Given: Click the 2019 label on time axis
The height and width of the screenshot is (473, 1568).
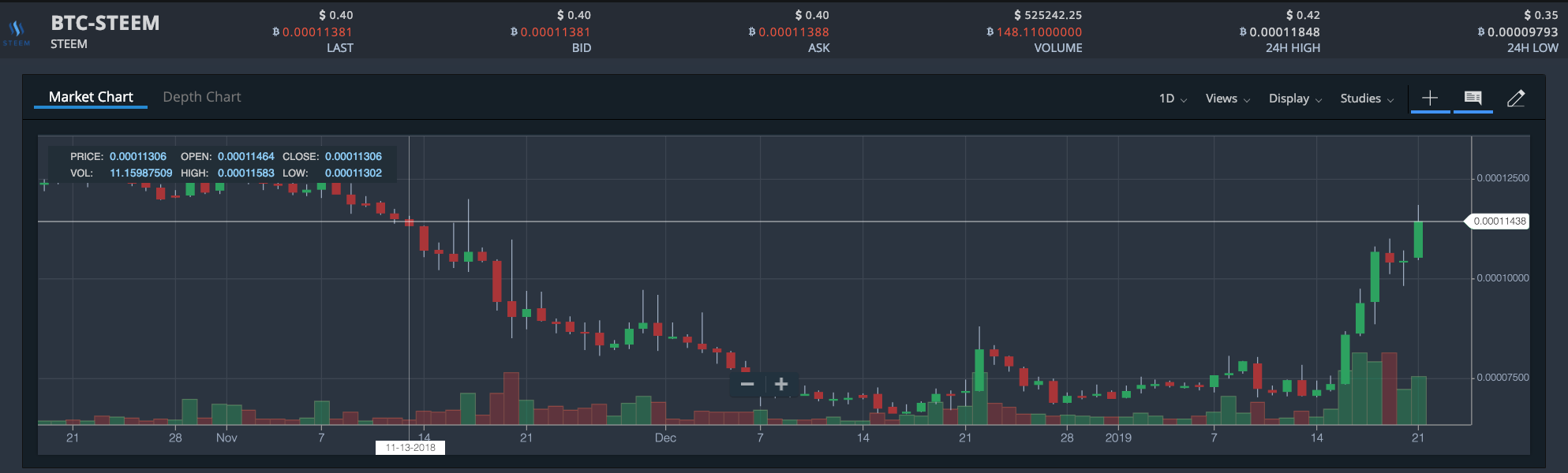Looking at the screenshot, I should click(x=1118, y=438).
